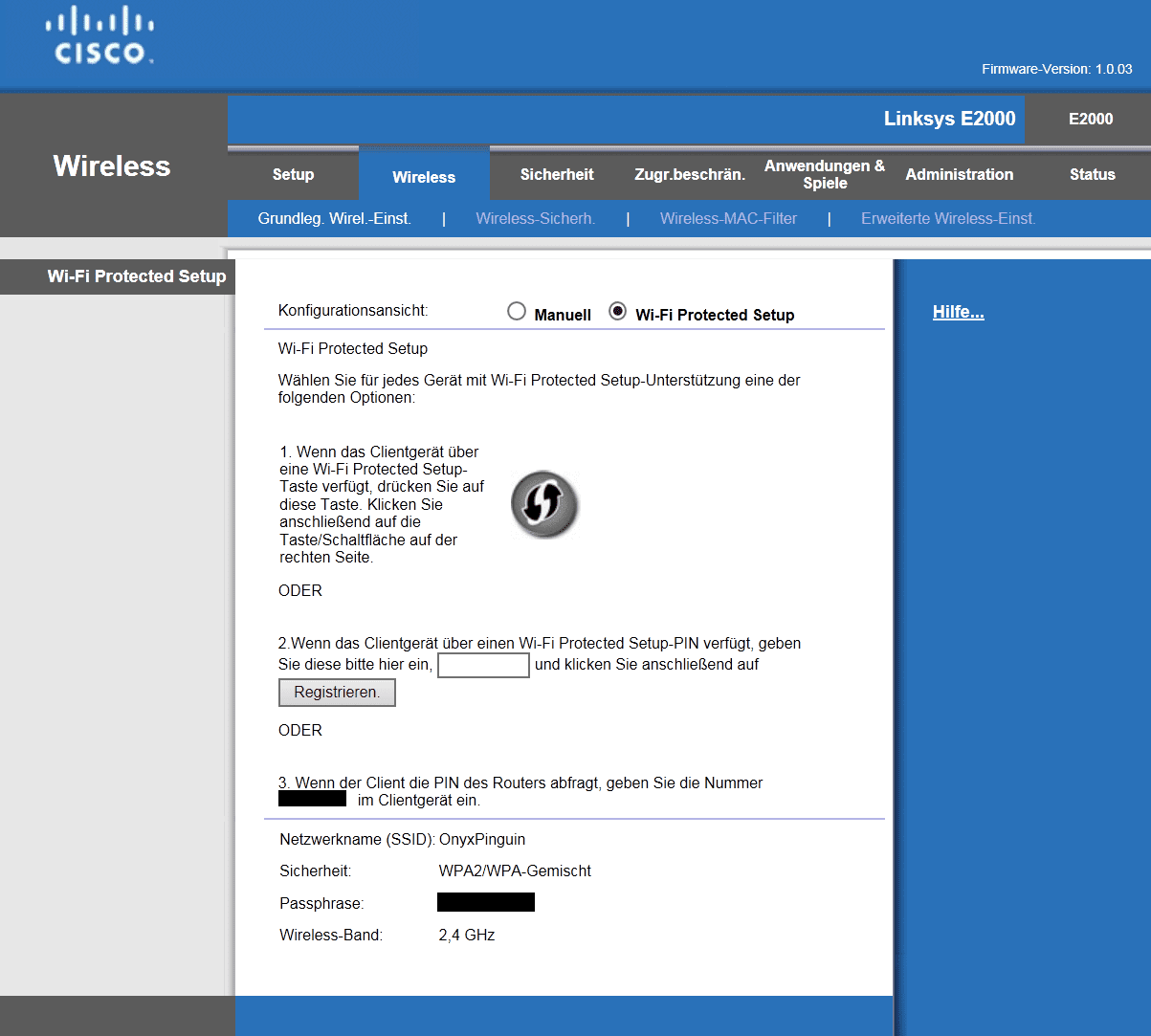The image size is (1151, 1036).
Task: Click the Registrieren button
Action: coord(337,693)
